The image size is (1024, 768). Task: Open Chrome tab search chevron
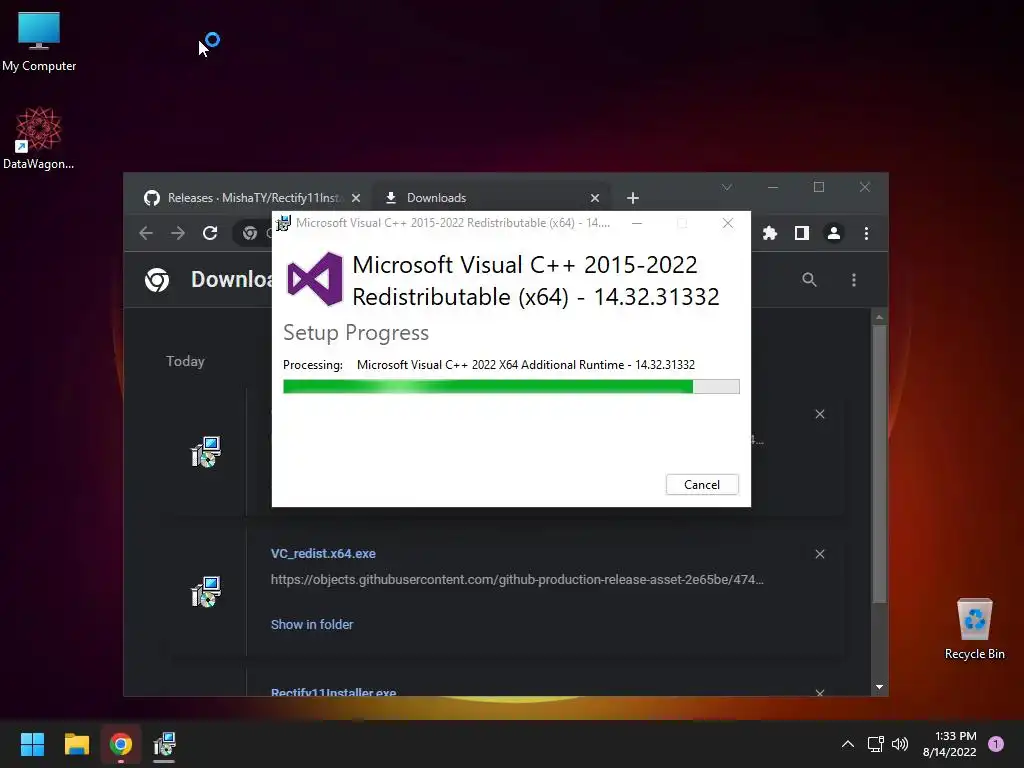[x=727, y=187]
